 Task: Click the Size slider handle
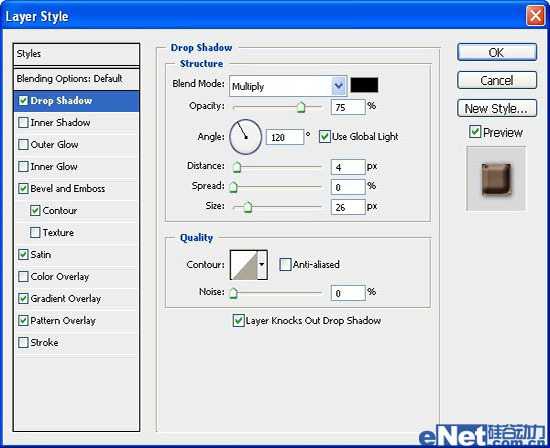click(x=248, y=207)
